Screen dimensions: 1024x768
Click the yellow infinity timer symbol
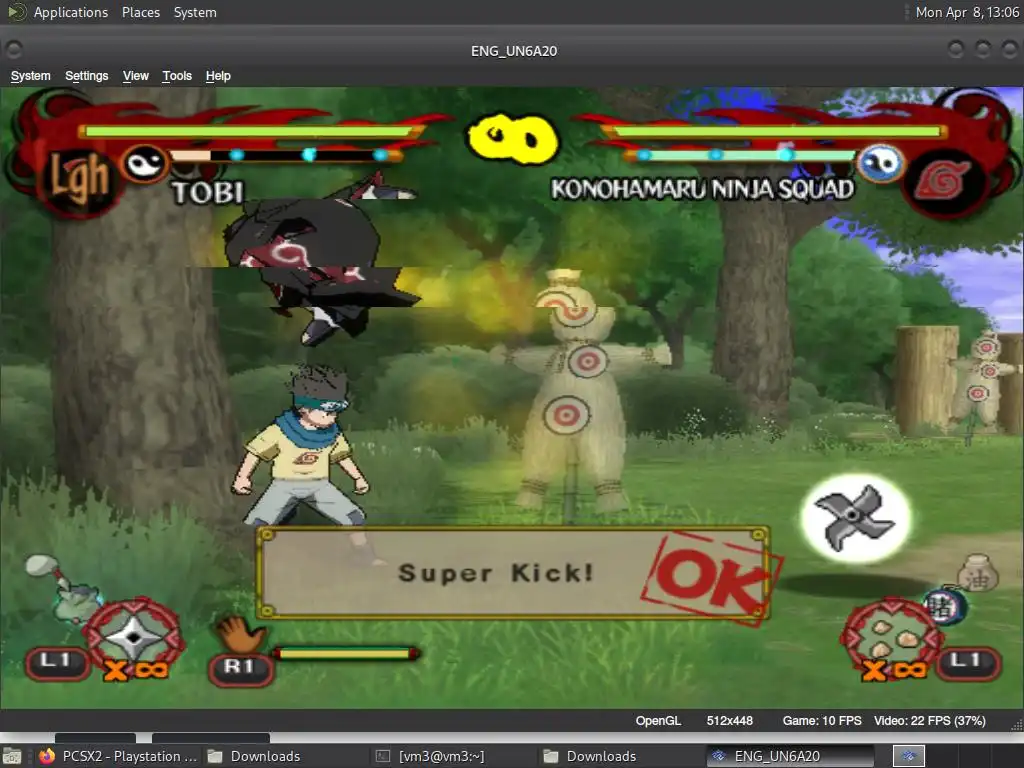513,138
